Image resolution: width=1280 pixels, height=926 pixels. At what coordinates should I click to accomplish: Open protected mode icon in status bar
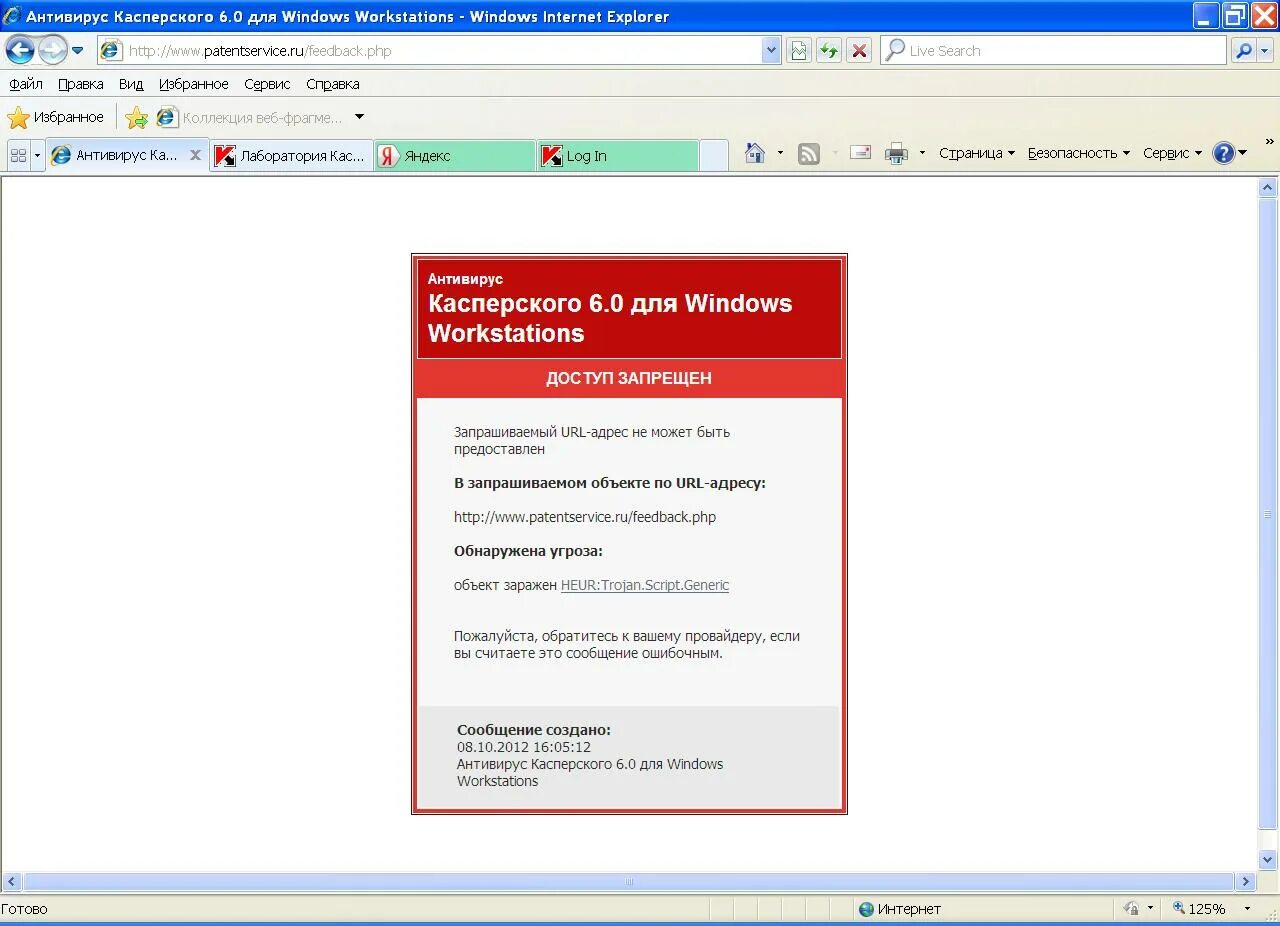click(1131, 909)
